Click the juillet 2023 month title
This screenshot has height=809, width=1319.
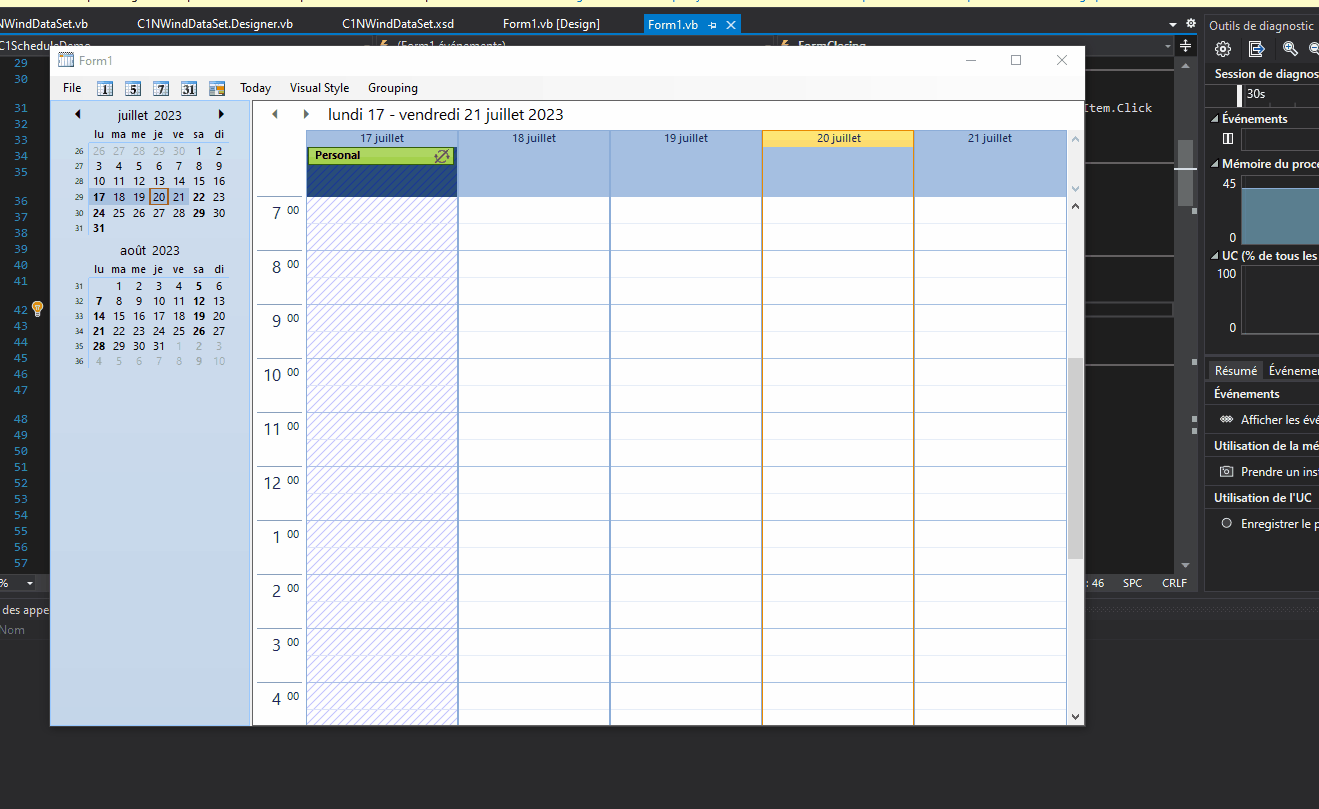click(x=150, y=115)
